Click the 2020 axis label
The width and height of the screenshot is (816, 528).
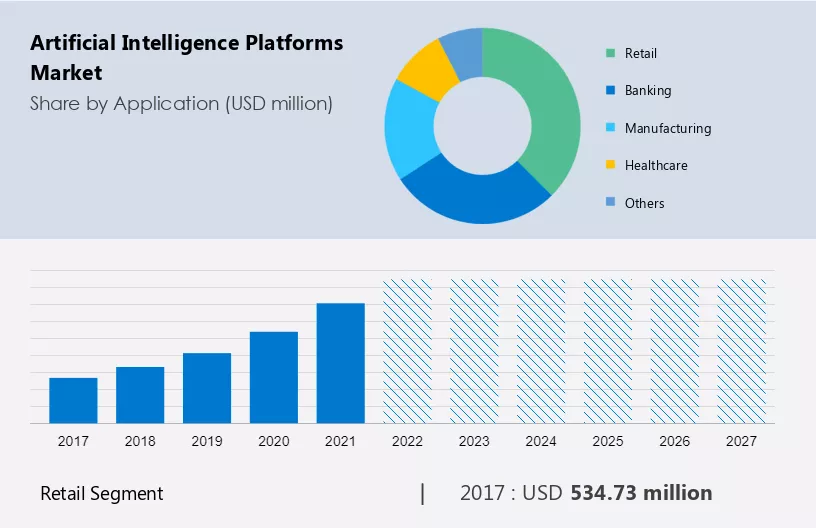(x=274, y=441)
